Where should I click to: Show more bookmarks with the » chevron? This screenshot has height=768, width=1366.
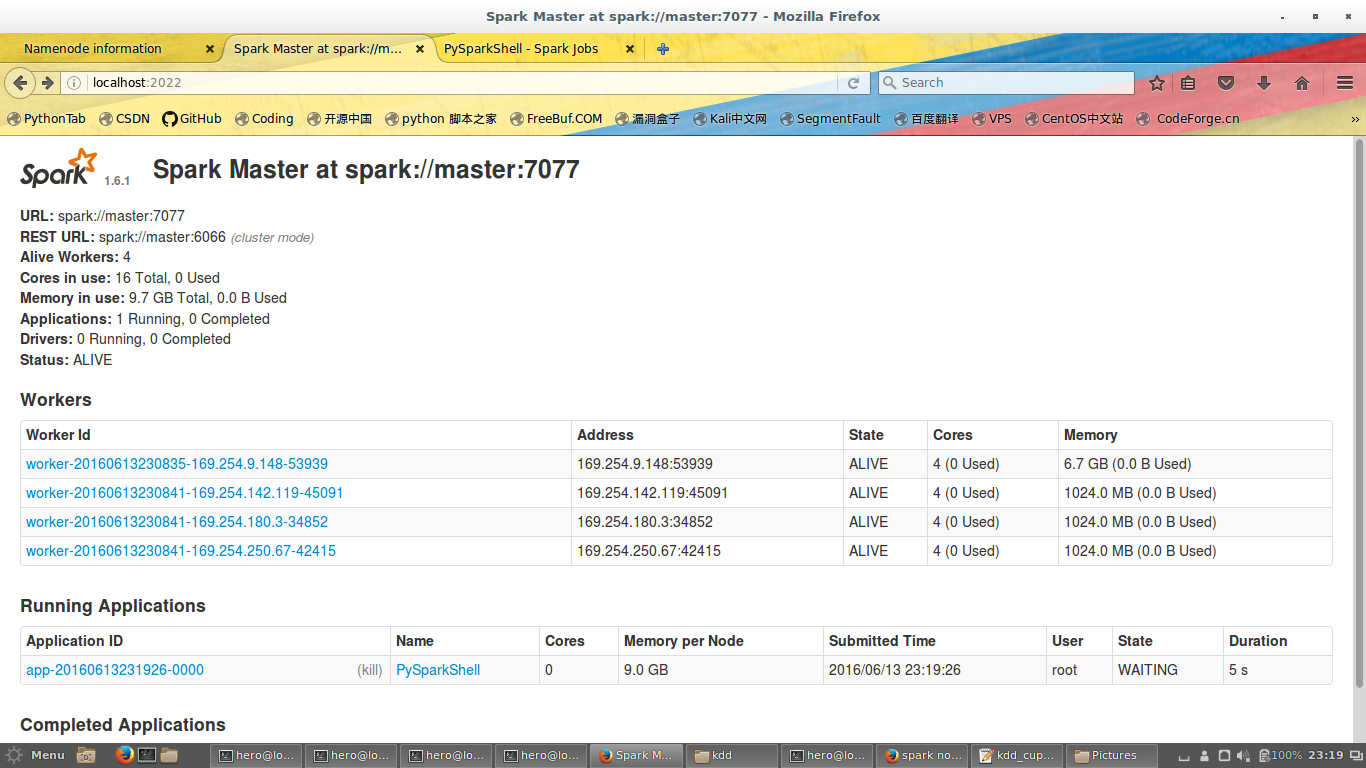(x=1355, y=118)
